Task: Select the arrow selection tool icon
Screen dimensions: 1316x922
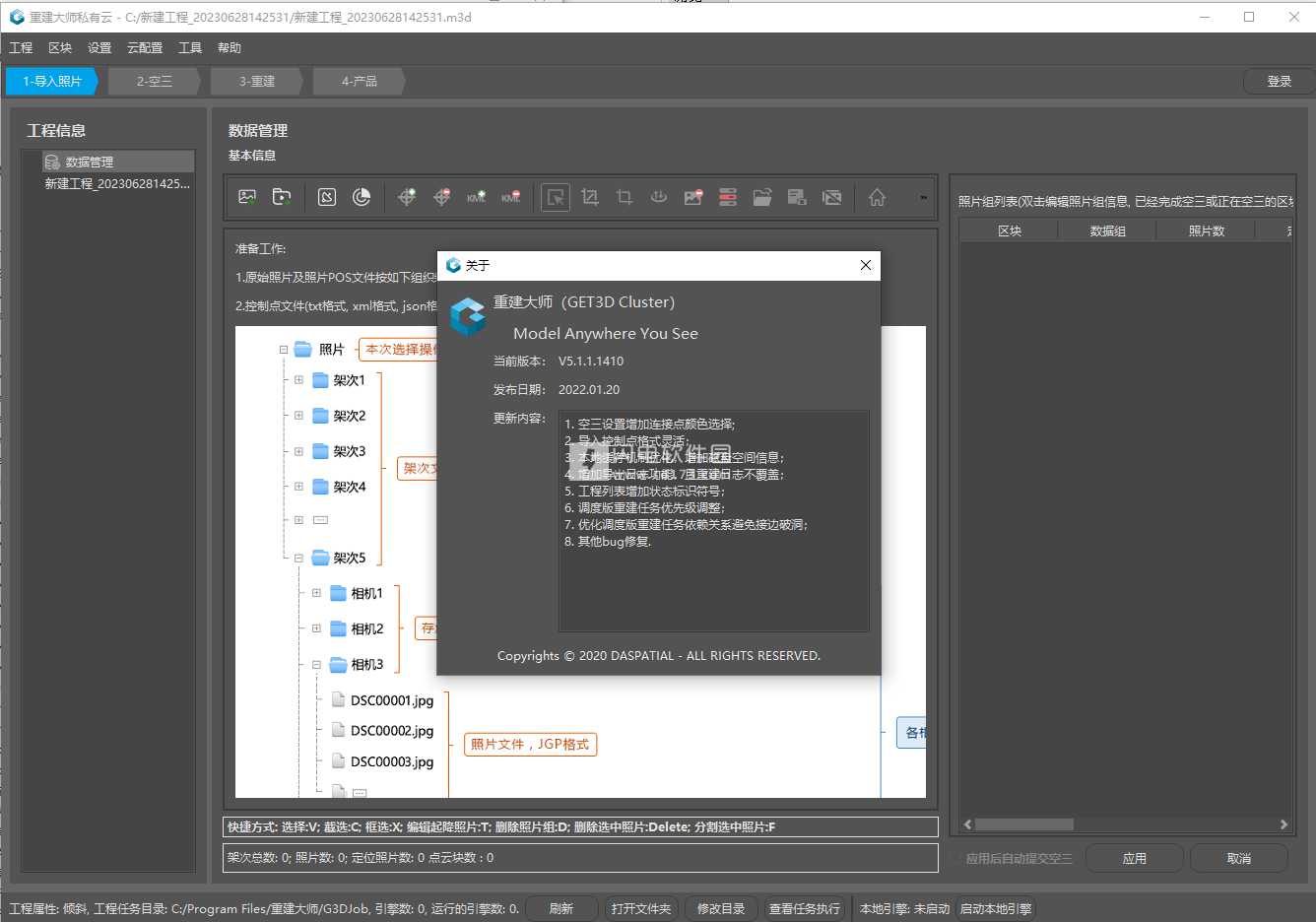Action: [x=556, y=197]
